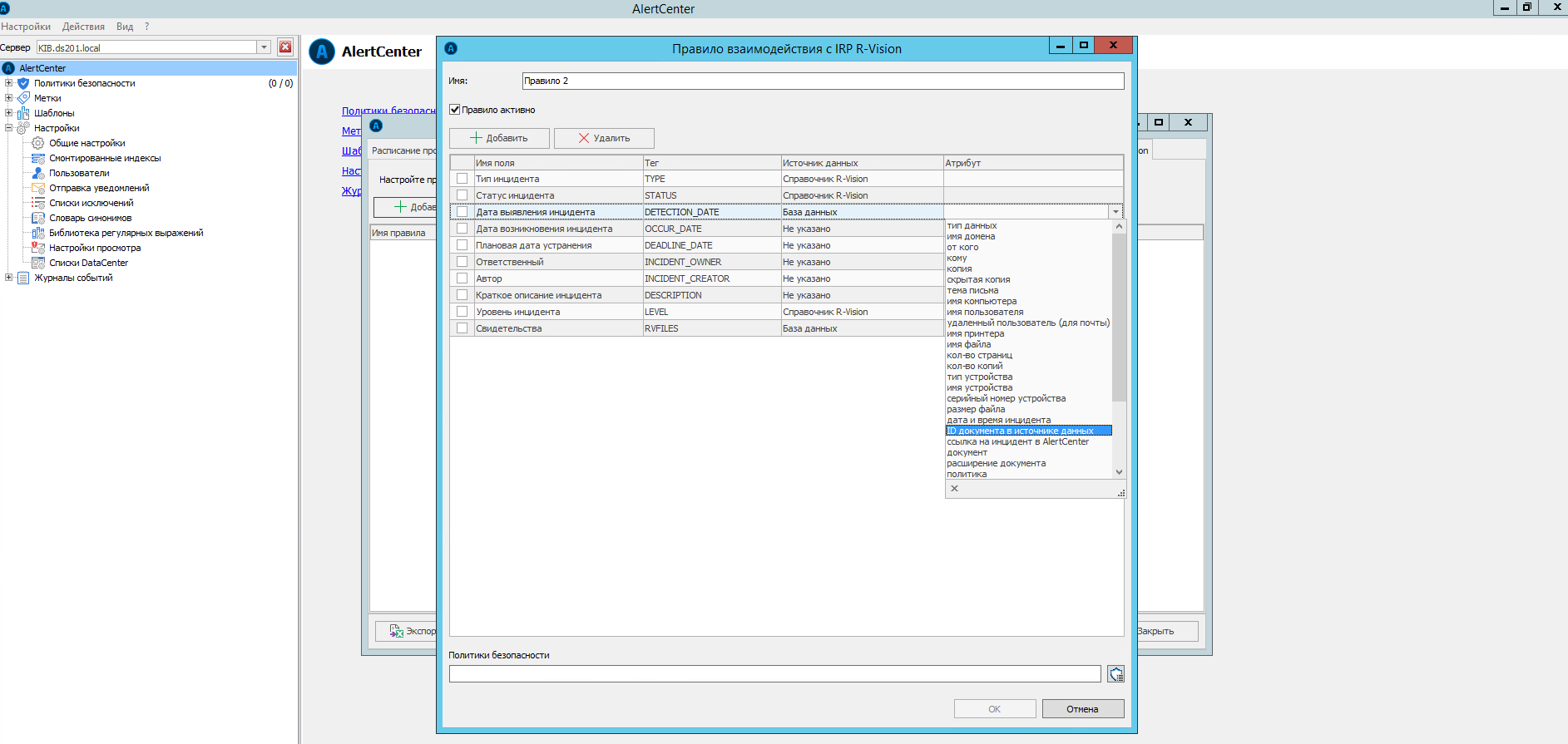Click the red disconnect server icon
This screenshot has width=1568, height=744.
point(285,47)
